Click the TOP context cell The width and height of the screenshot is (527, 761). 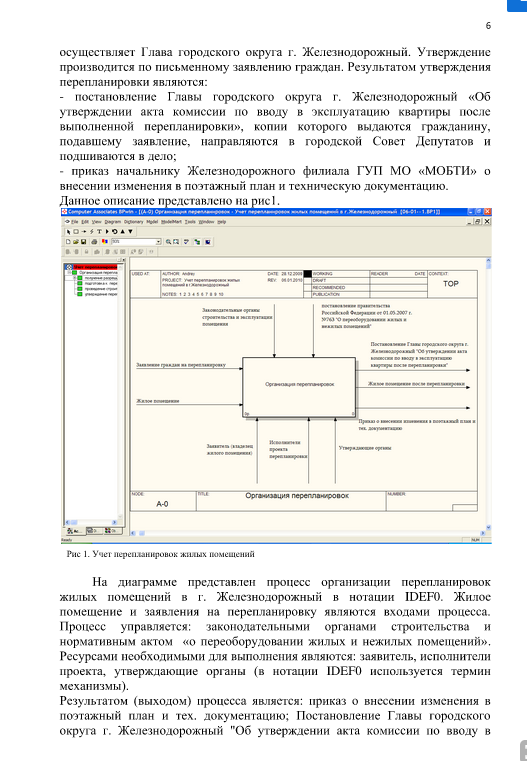coord(451,283)
